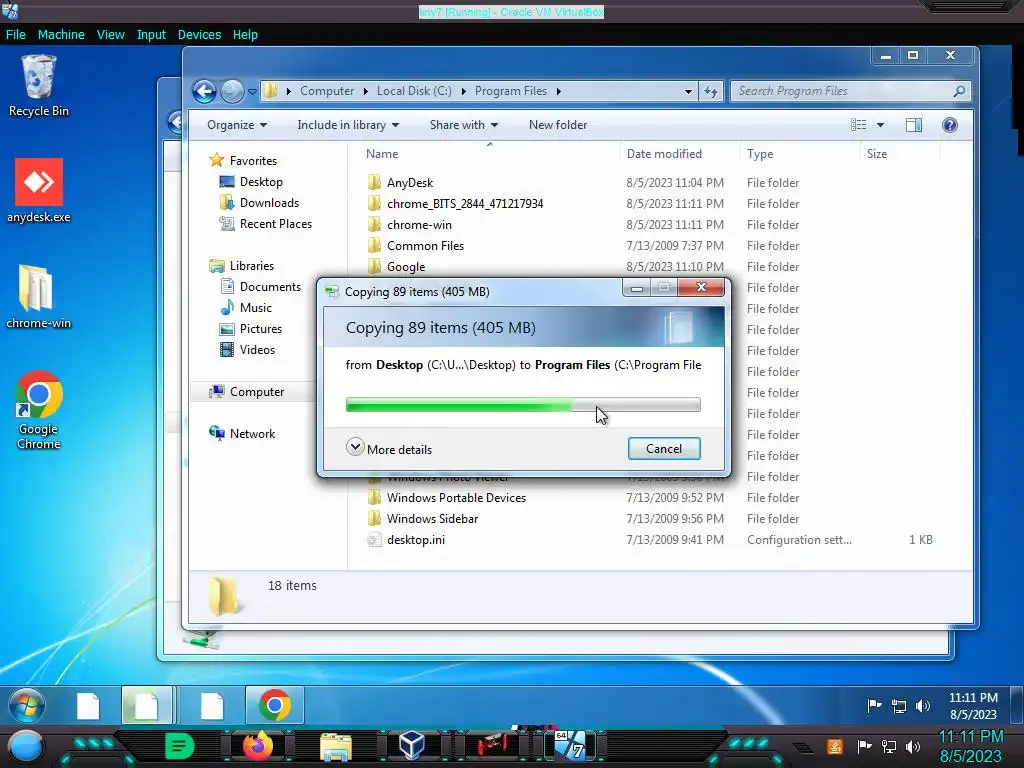
Task: Sort by the Name column header
Action: (382, 154)
